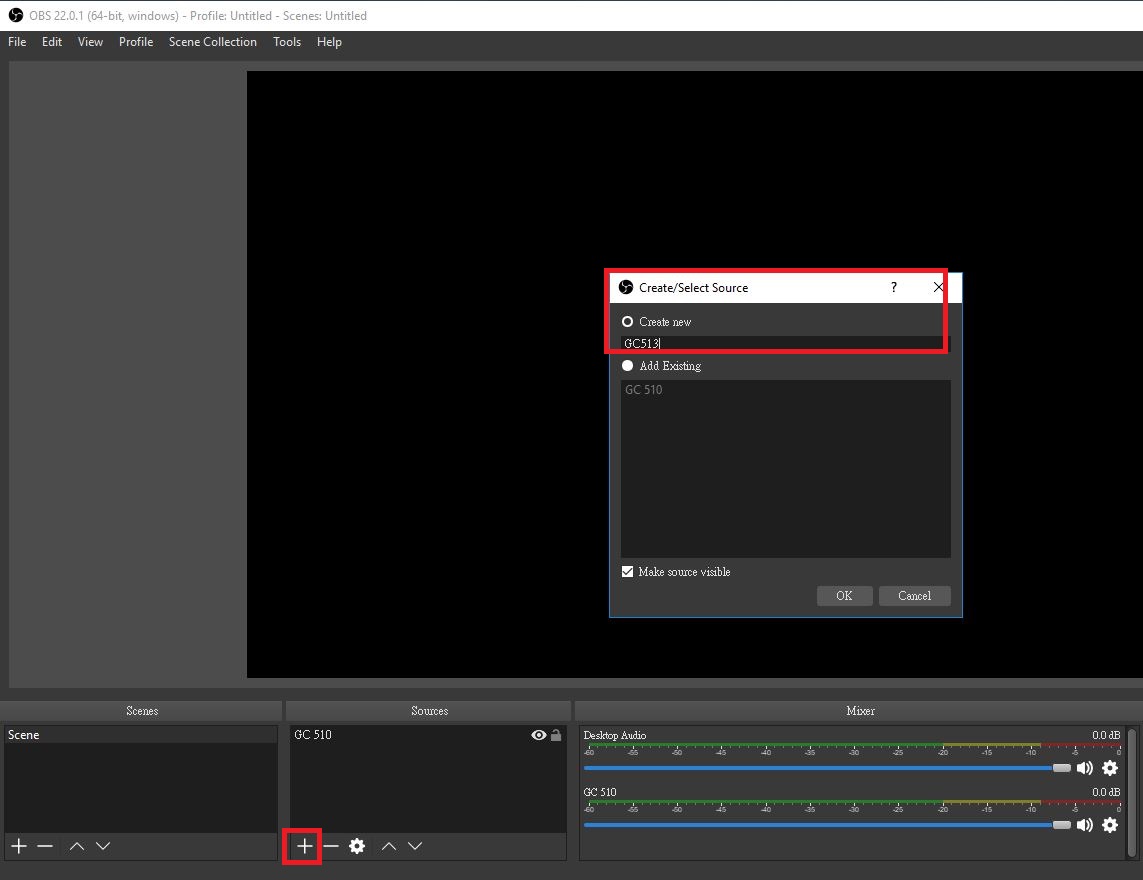
Task: Select the Add Existing radio button
Action: coord(628,366)
